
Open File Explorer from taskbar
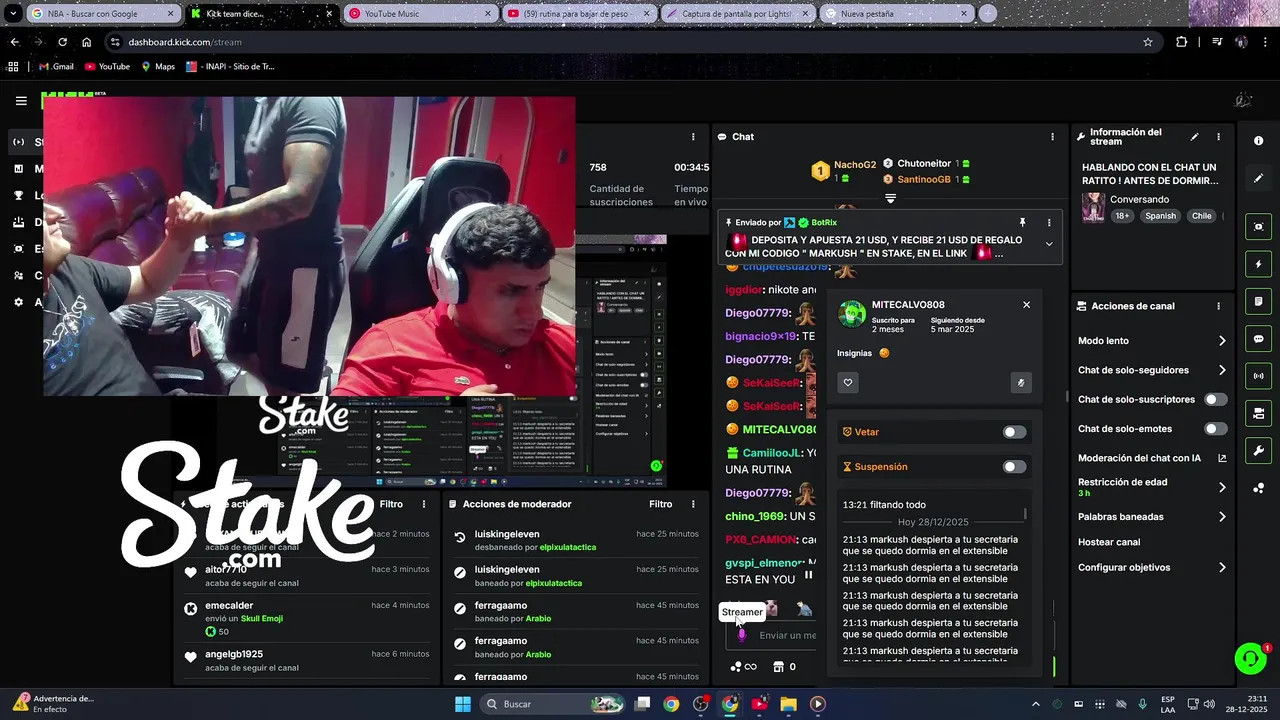click(x=788, y=704)
